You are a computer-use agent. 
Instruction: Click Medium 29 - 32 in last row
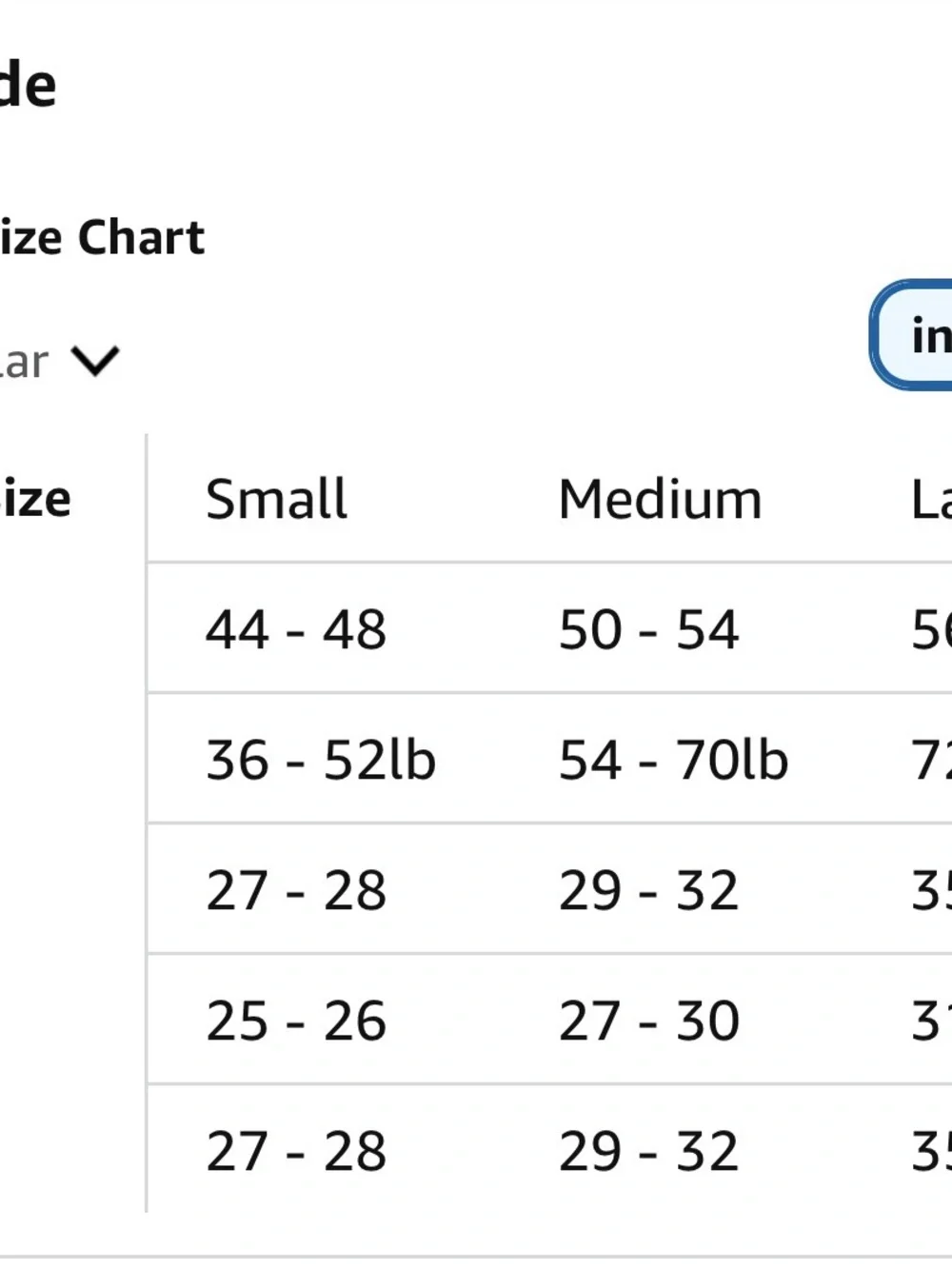[x=649, y=1151]
